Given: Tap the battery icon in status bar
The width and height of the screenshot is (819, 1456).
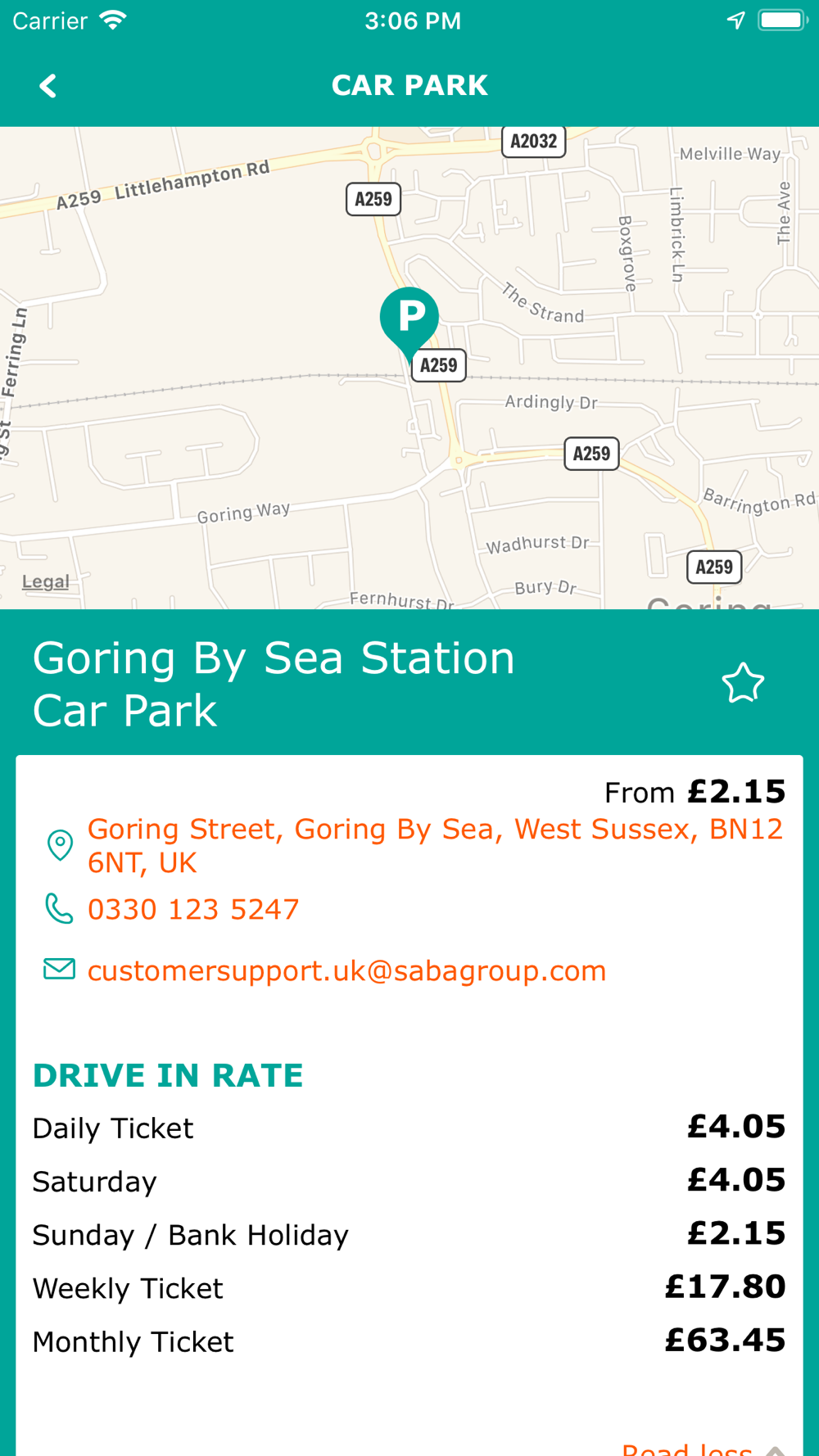Looking at the screenshot, I should click(x=782, y=20).
